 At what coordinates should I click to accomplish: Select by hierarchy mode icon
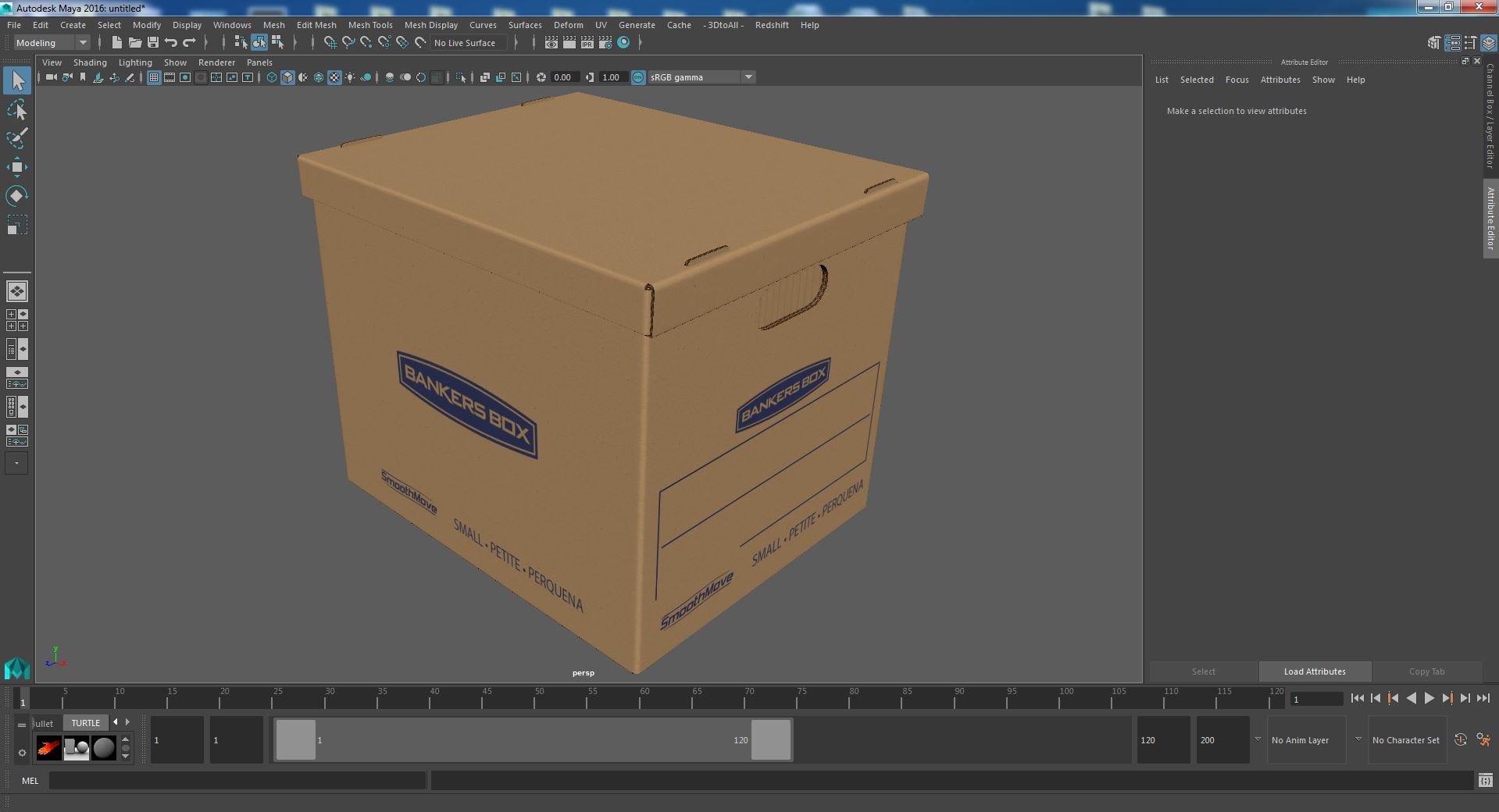pyautogui.click(x=241, y=43)
